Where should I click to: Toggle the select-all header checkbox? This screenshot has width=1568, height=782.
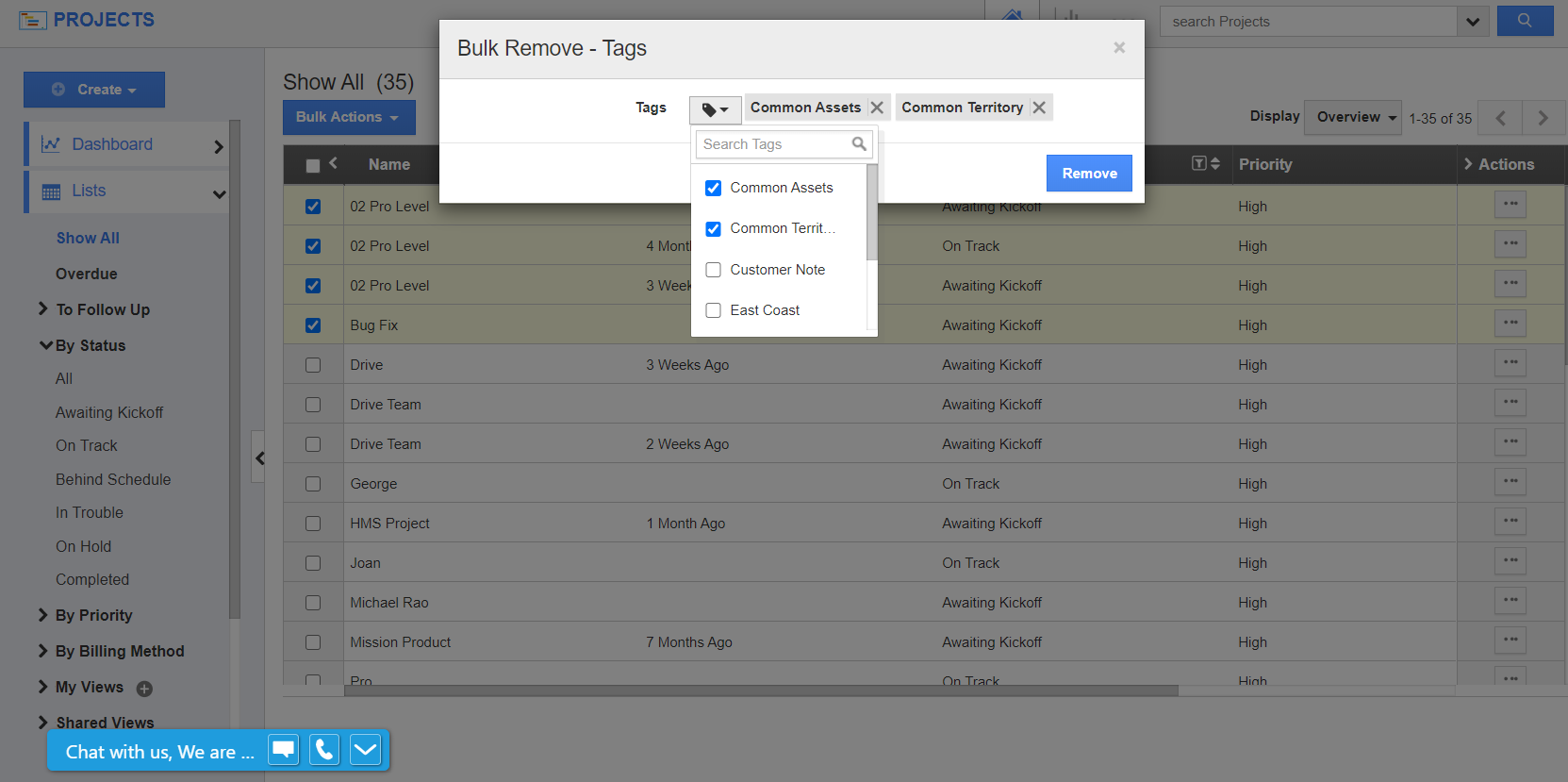[x=313, y=166]
